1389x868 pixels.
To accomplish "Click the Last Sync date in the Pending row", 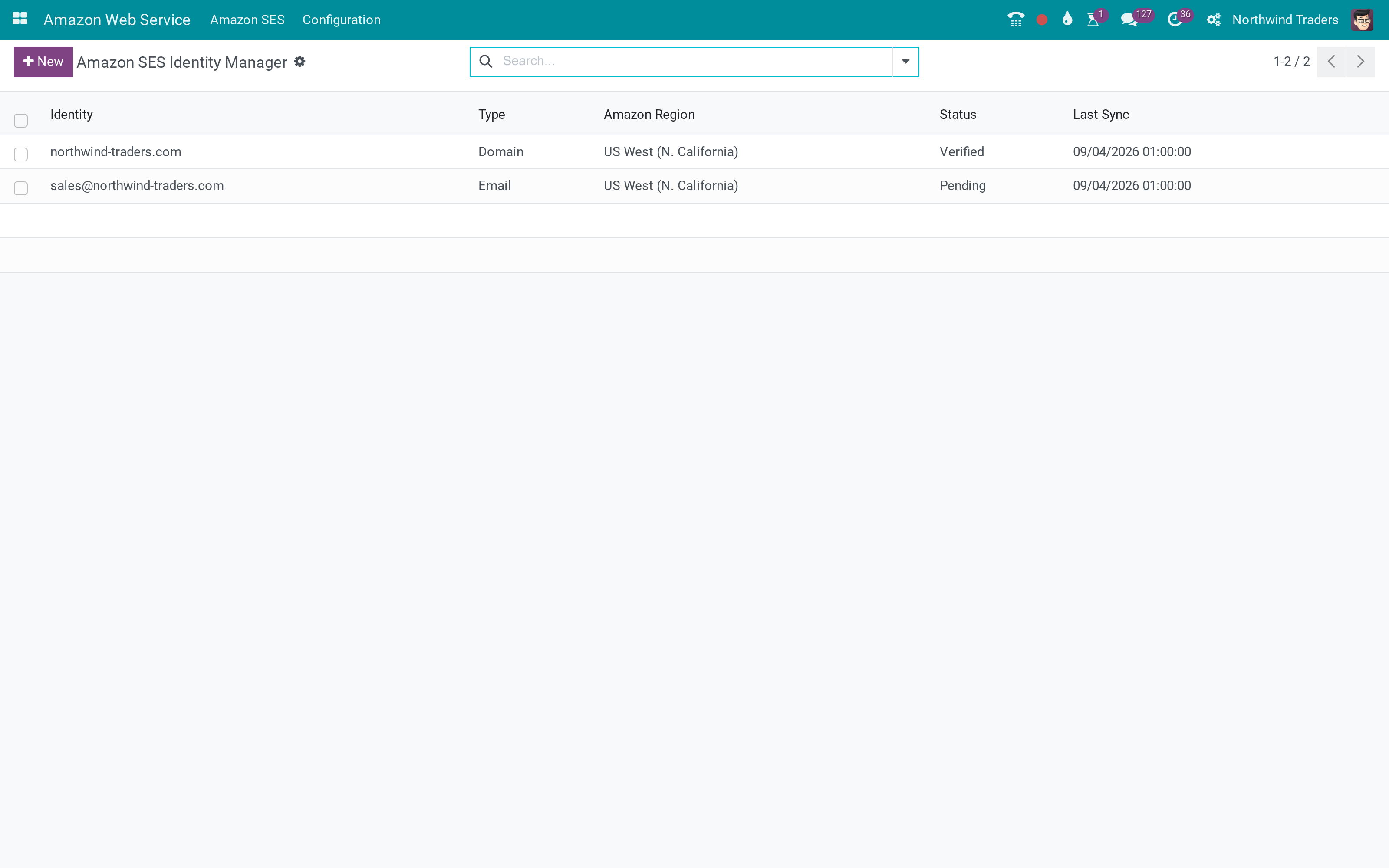I will pos(1132,185).
